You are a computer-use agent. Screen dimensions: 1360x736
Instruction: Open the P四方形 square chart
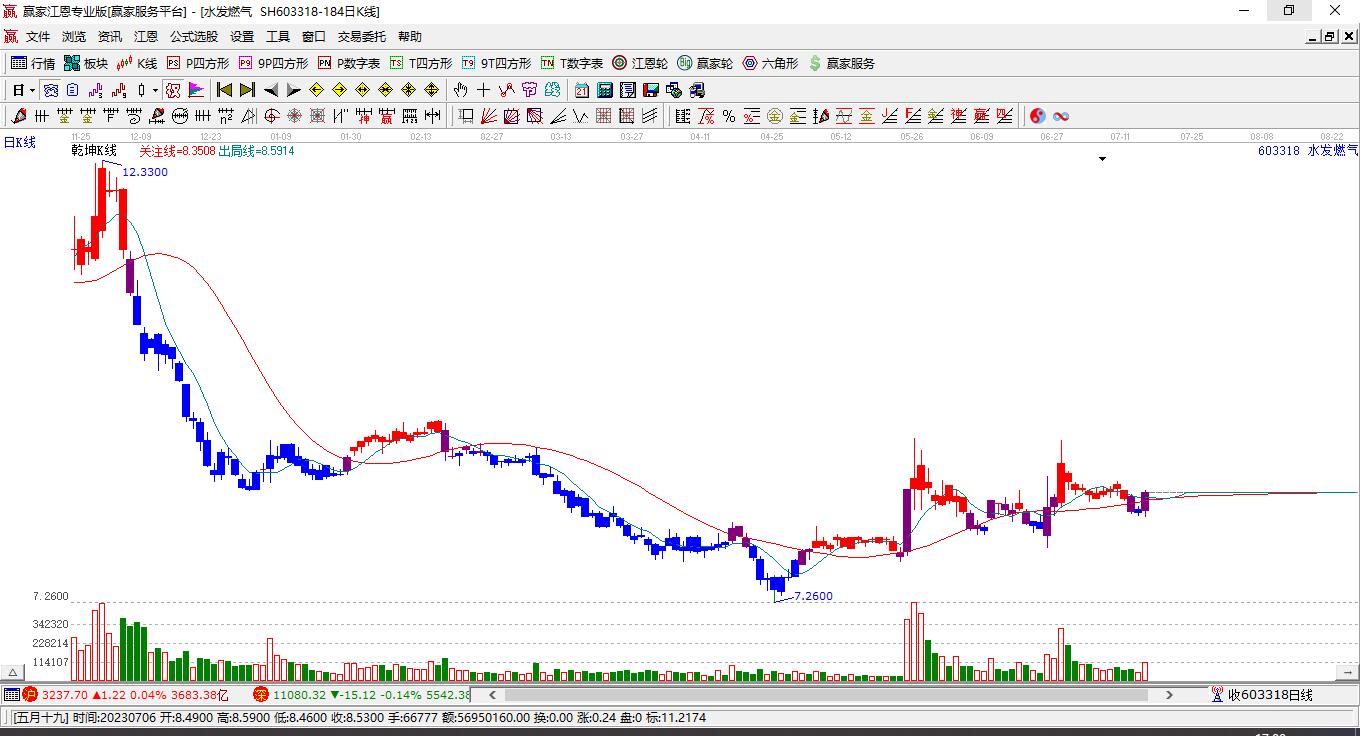coord(197,63)
